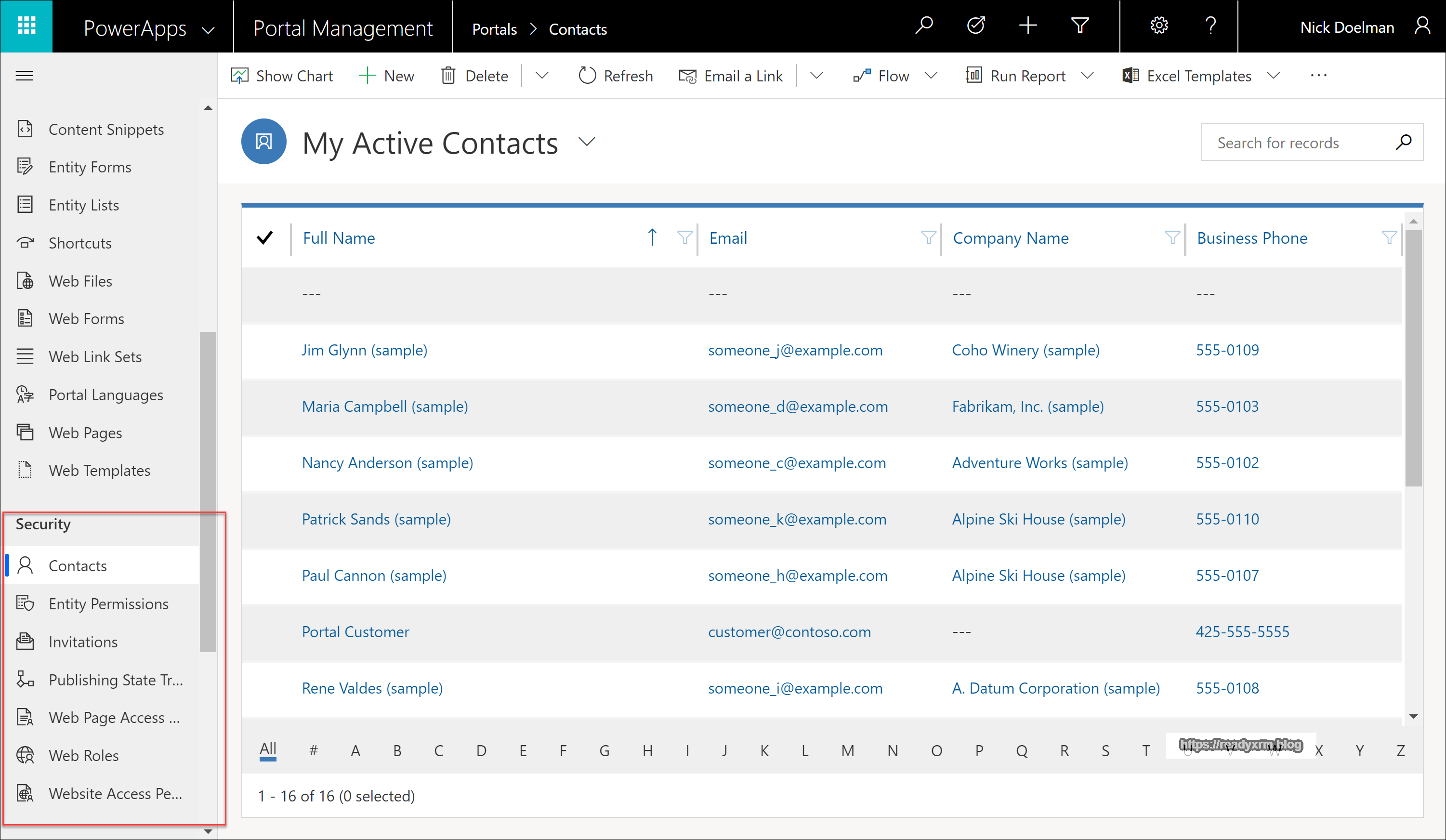The height and width of the screenshot is (840, 1446).
Task: Expand the Flow dropdown chevron
Action: [932, 76]
